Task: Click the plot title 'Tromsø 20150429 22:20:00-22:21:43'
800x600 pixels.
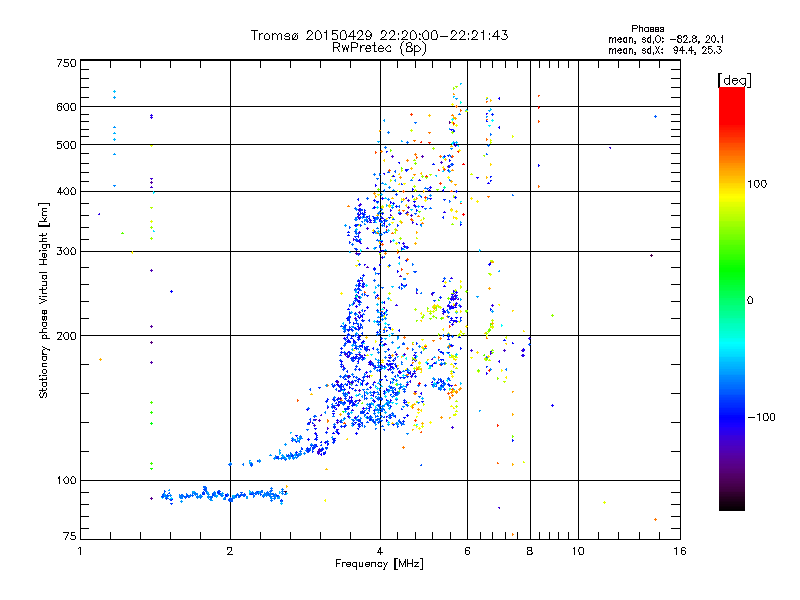Action: click(x=379, y=35)
